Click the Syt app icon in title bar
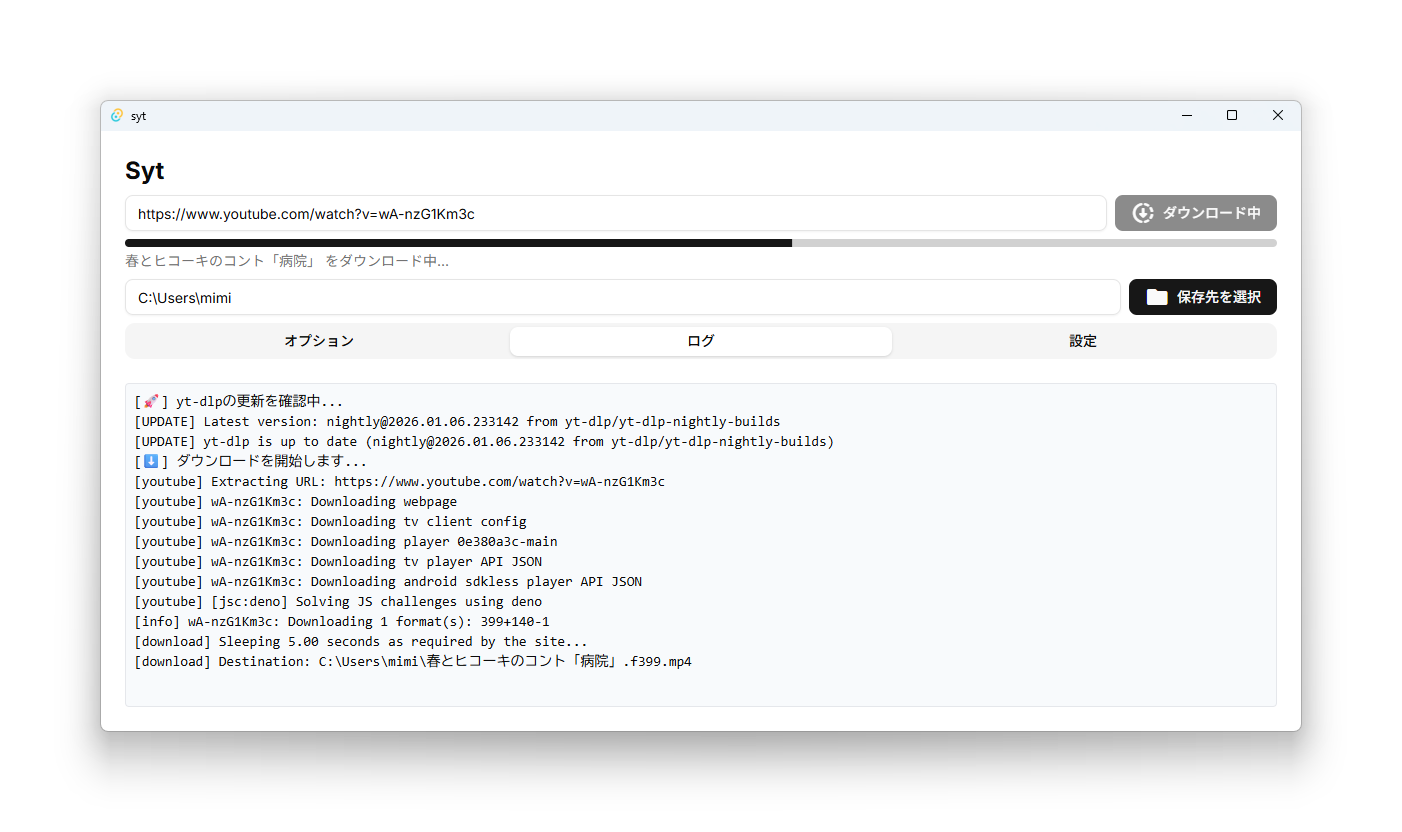 click(x=117, y=116)
